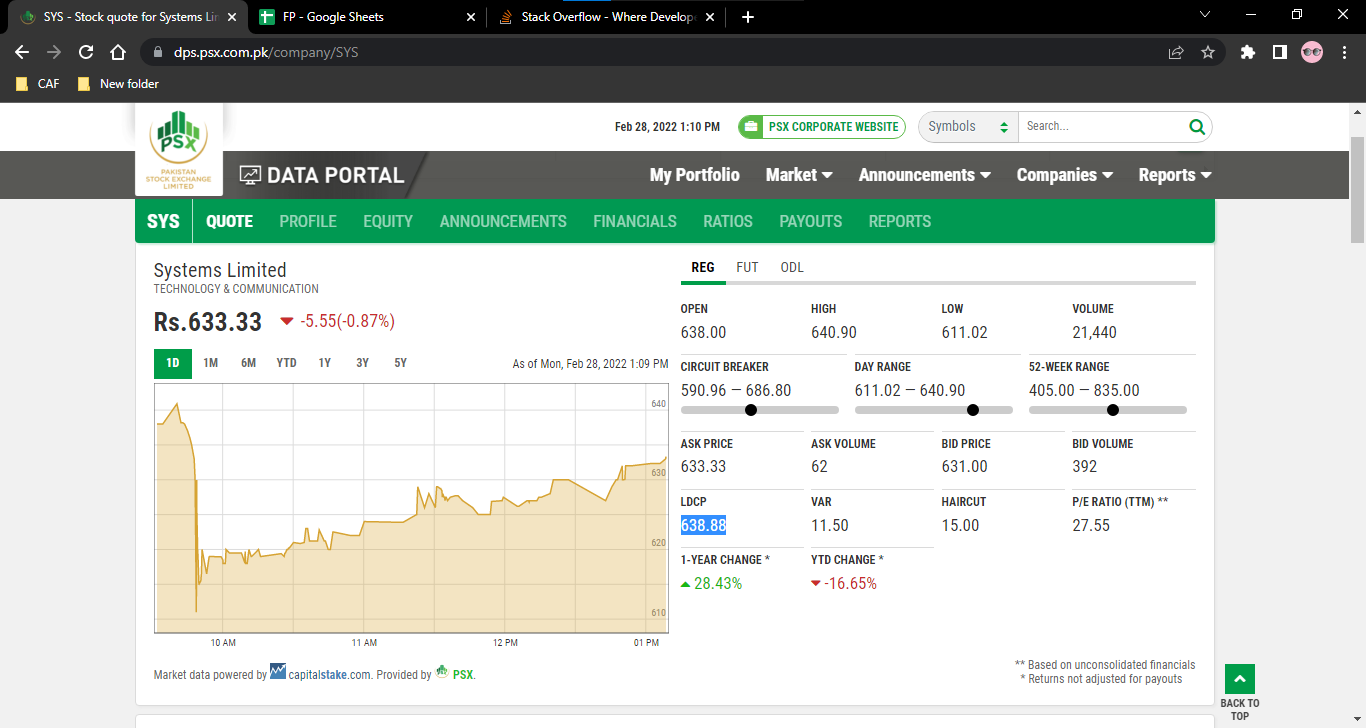Select the 1M chart range
1366x728 pixels.
[210, 363]
